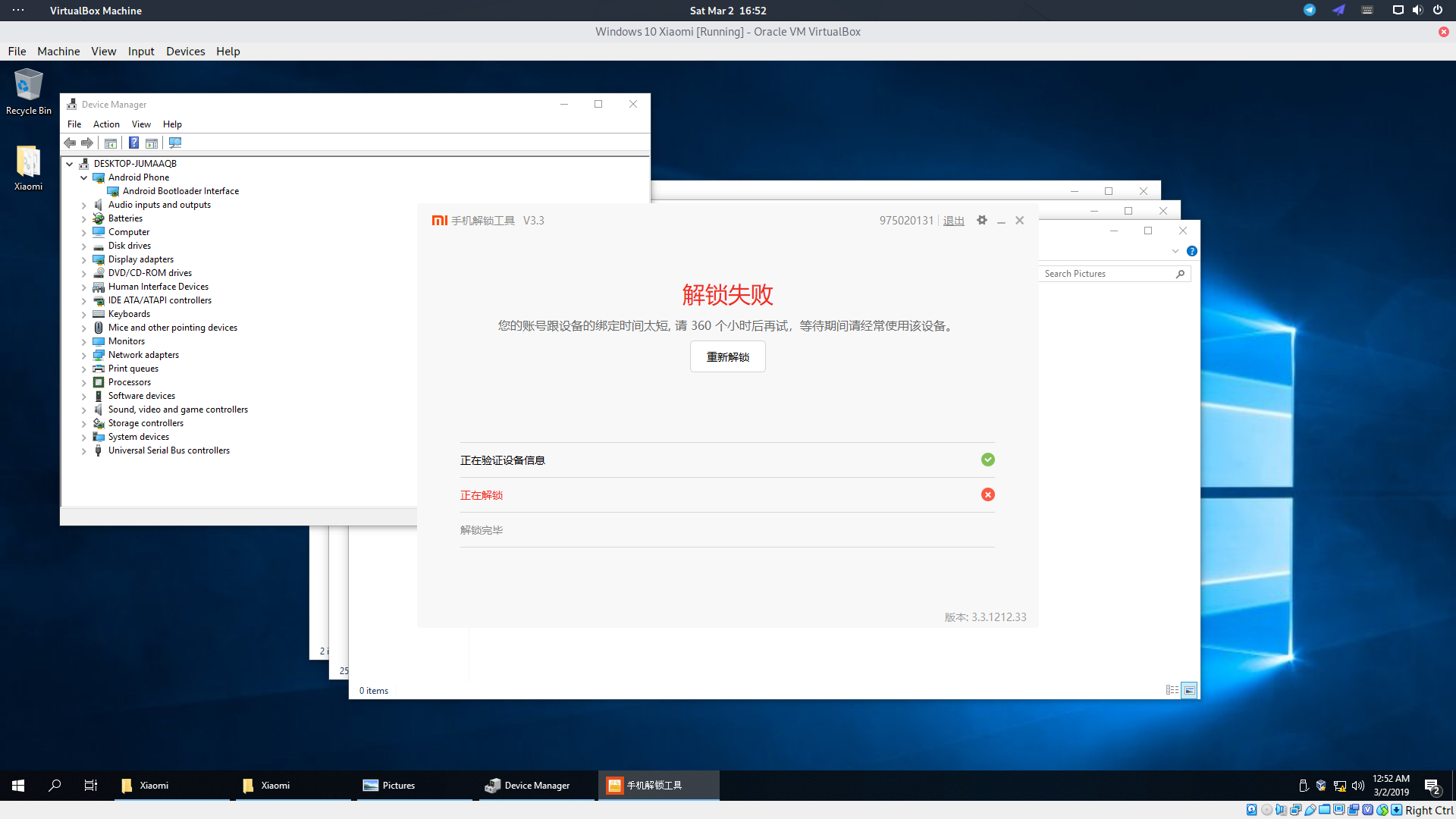The image size is (1456, 819).
Task: Click VirtualBox shared folders status icon
Action: (x=1325, y=810)
